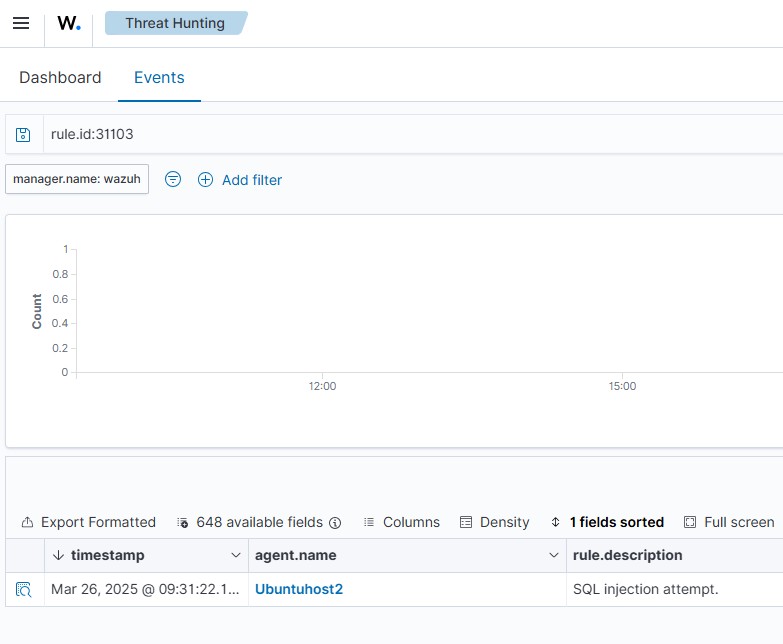783x644 pixels.
Task: Open the 648 available fields list
Action: tap(259, 522)
